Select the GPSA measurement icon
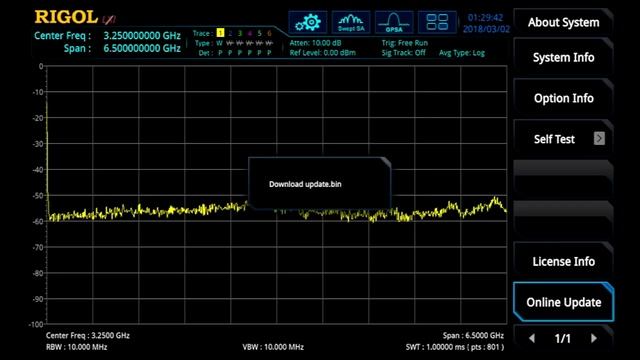Viewport: 640px width, 360px height. pos(394,22)
